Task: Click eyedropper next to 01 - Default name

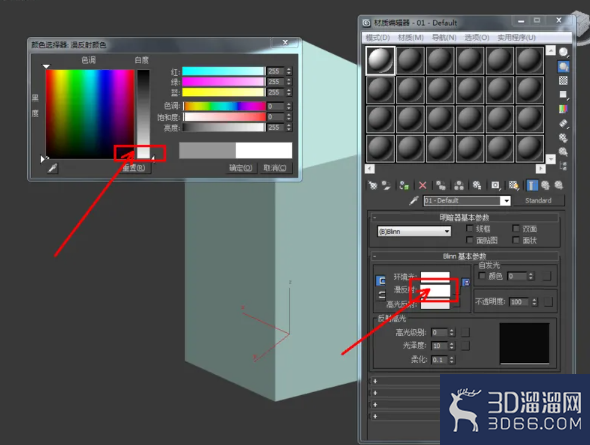Action: (414, 200)
